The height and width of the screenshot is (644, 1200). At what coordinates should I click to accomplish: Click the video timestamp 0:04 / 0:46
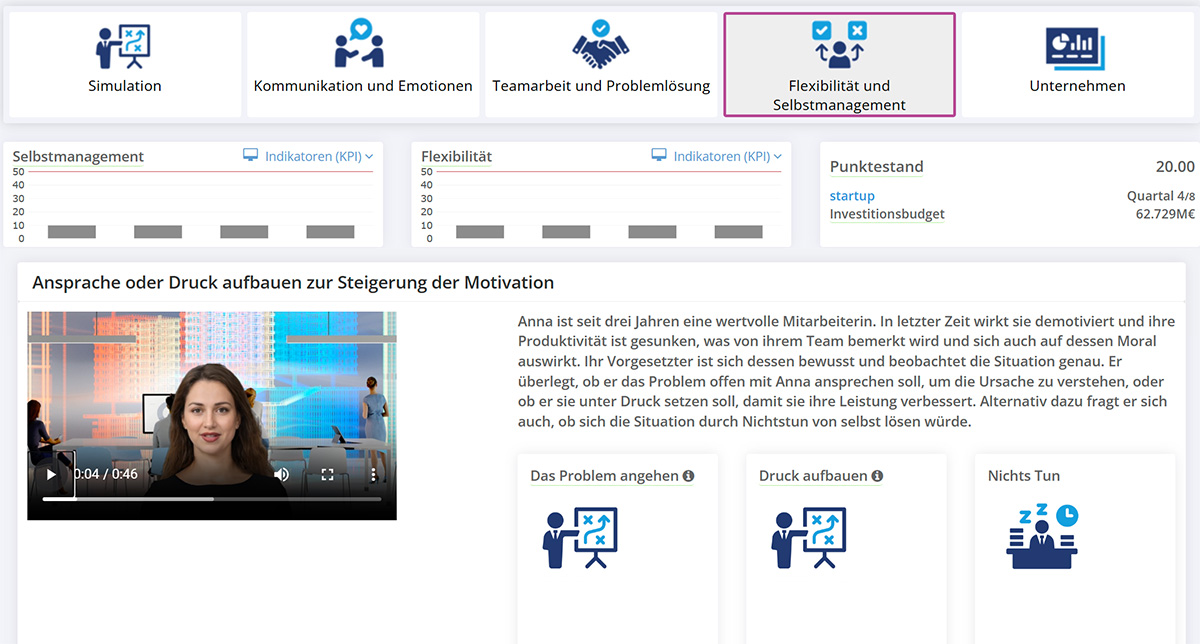(106, 475)
